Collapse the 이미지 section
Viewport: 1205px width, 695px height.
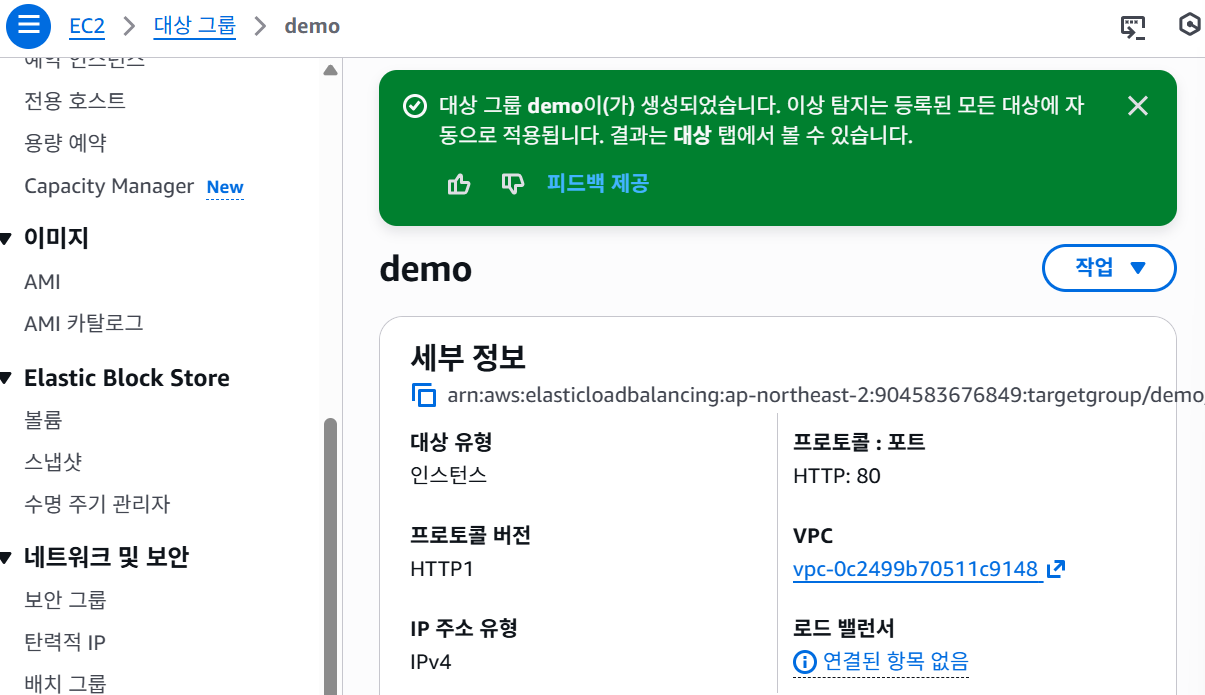[6, 238]
